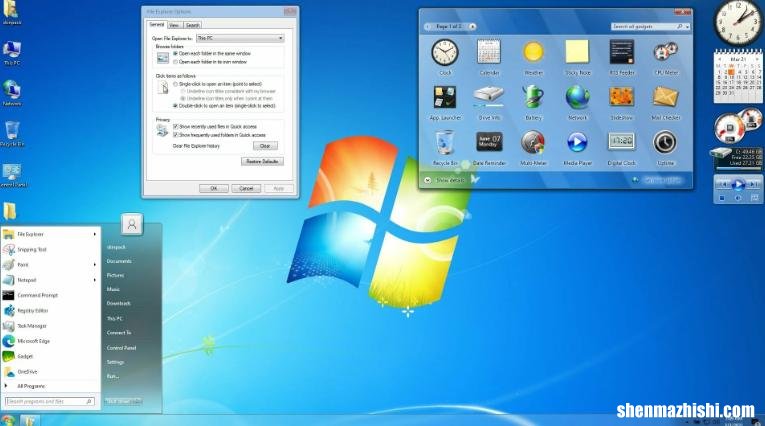Select the Drive Info gadget
The height and width of the screenshot is (426, 765).
click(489, 97)
